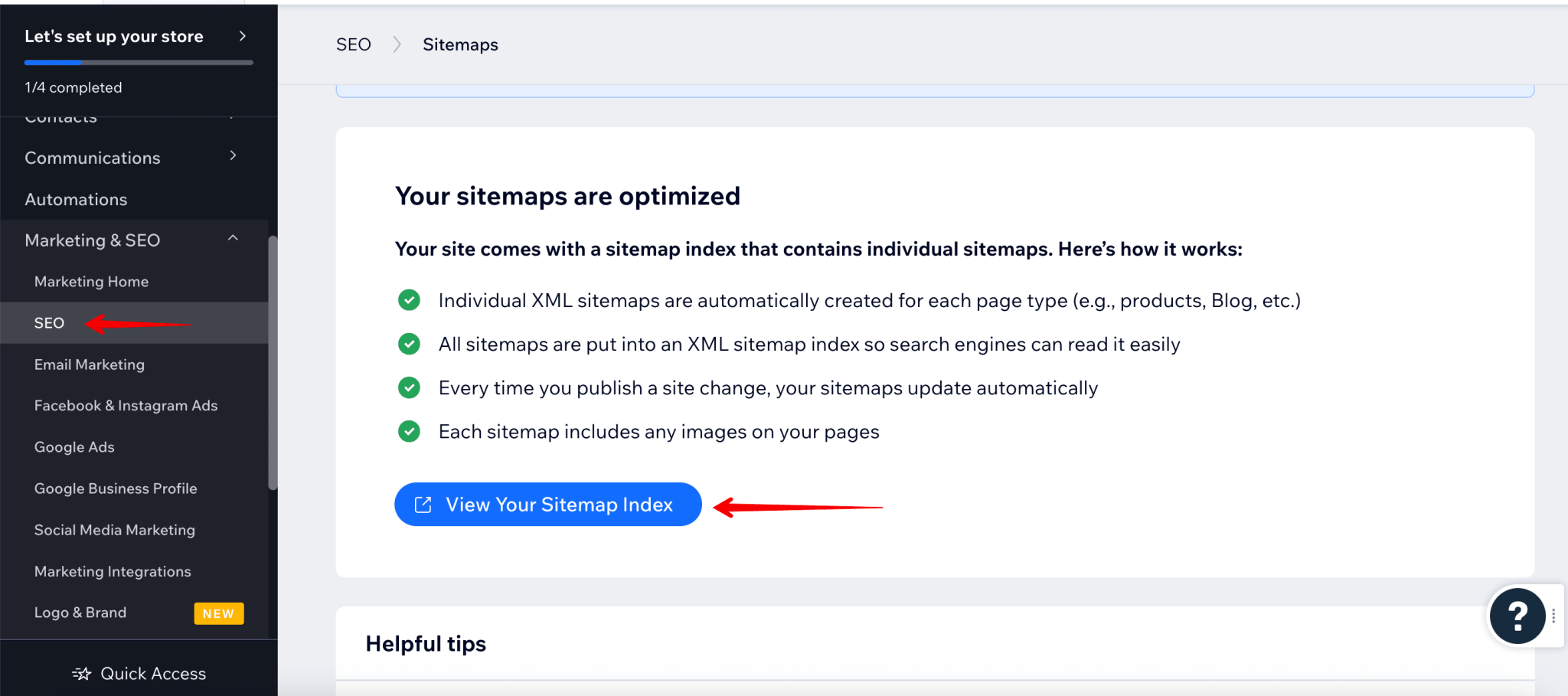This screenshot has width=1568, height=696.
Task: Collapse the Marketing & SEO section
Action: coord(234,239)
